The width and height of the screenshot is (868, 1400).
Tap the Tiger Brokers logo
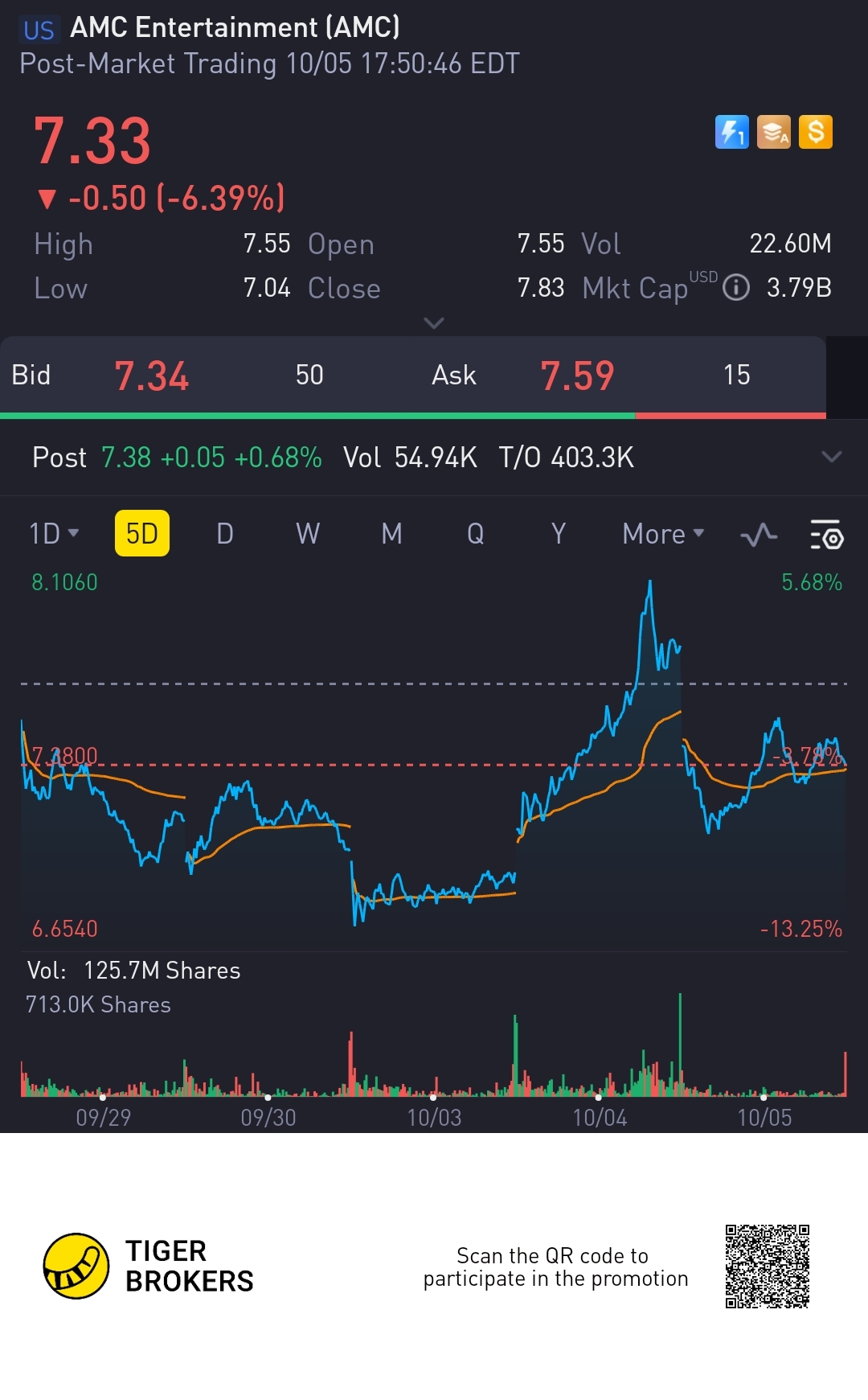pos(76,1266)
